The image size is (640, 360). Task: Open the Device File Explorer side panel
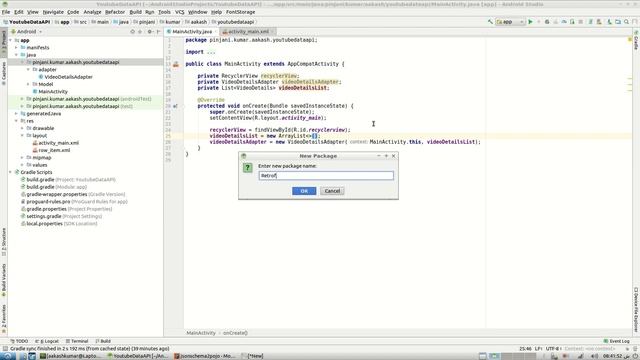(636, 310)
